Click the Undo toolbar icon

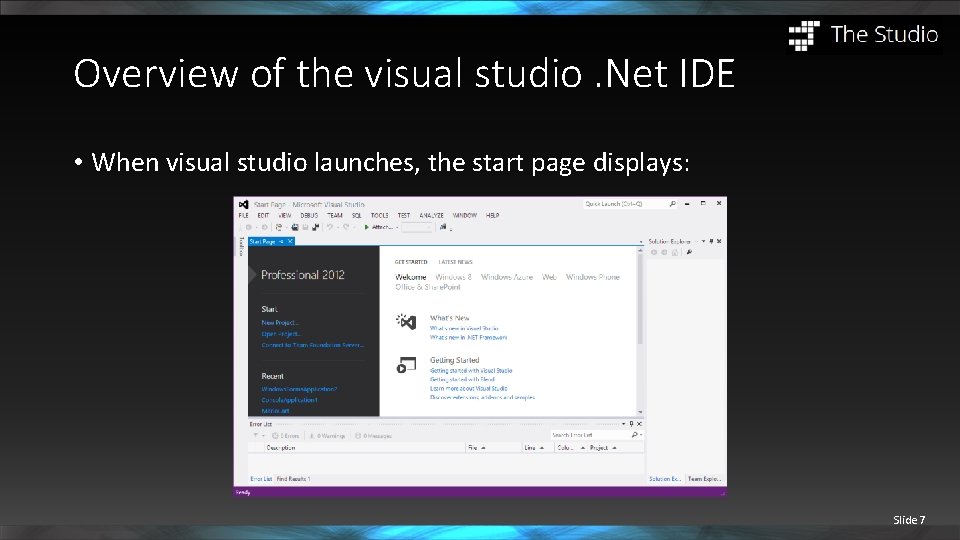(330, 227)
